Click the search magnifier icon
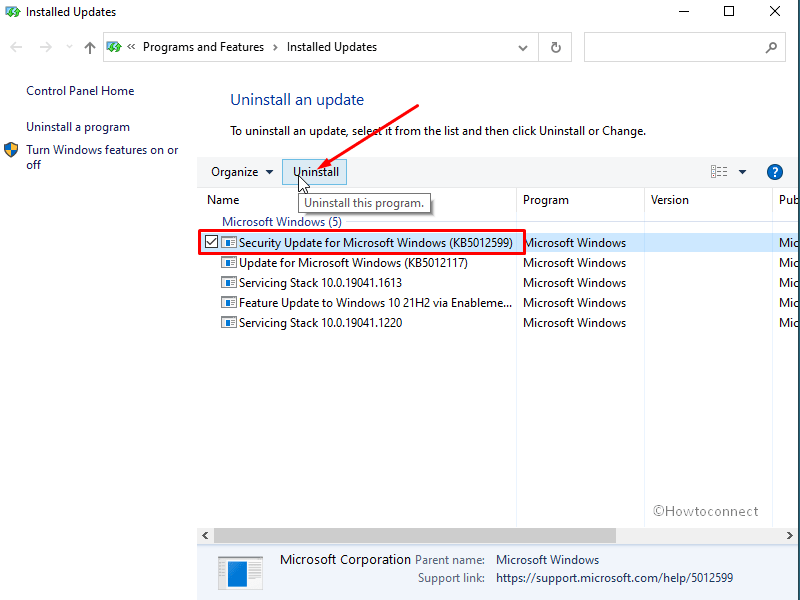This screenshot has height=600, width=800. pyautogui.click(x=771, y=47)
